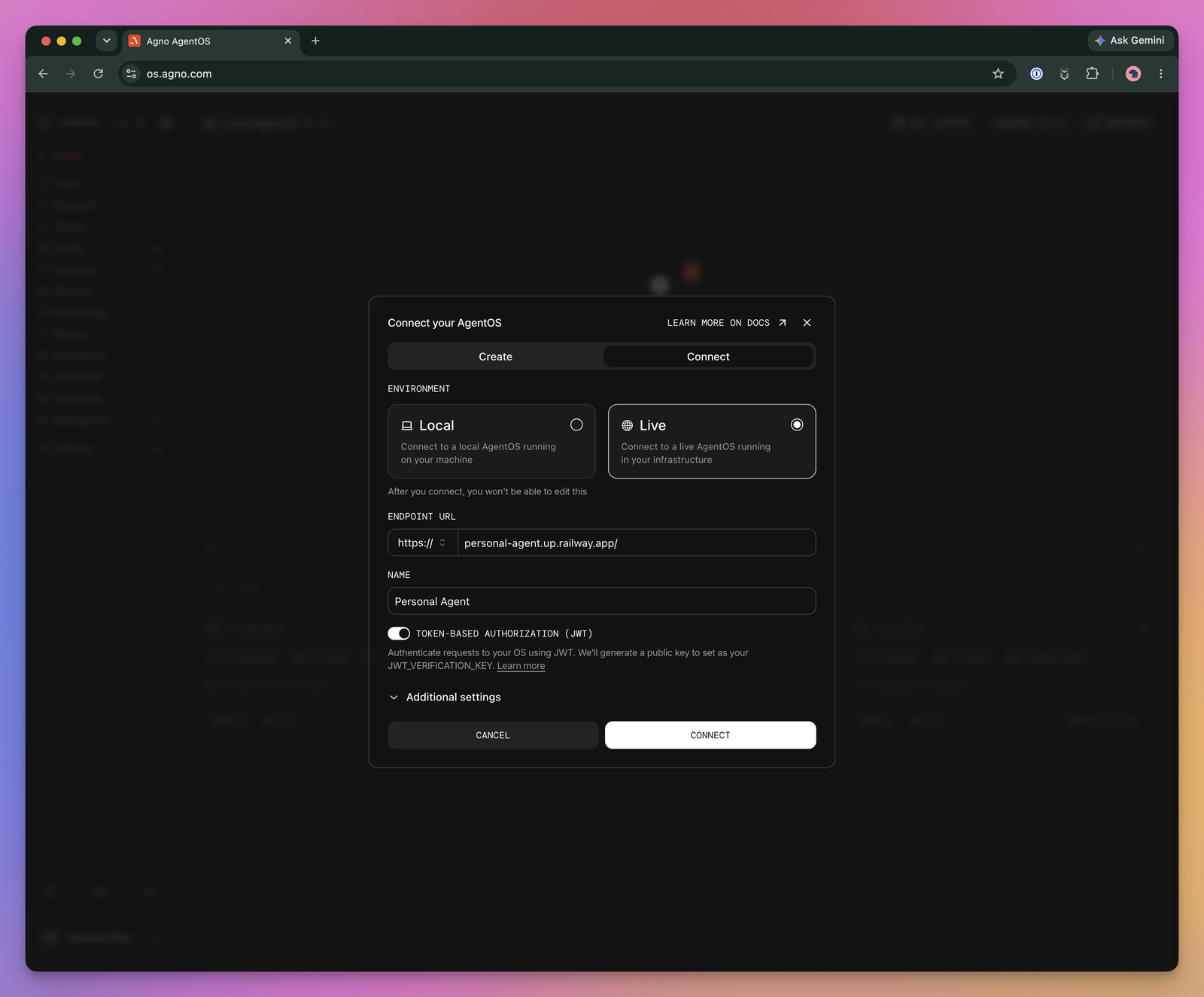The width and height of the screenshot is (1204, 997).
Task: Open the https:// protocol dropdown
Action: point(422,543)
